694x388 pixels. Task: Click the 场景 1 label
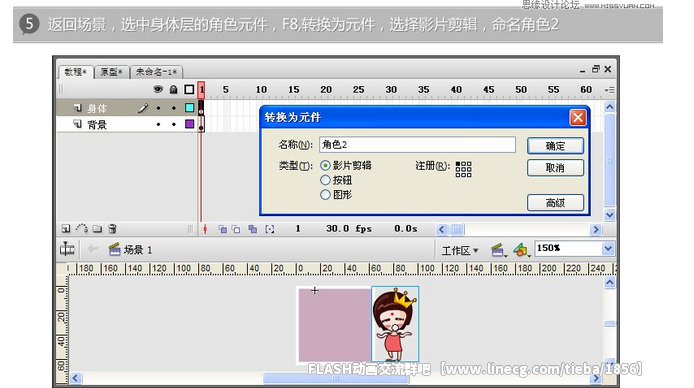pyautogui.click(x=138, y=250)
